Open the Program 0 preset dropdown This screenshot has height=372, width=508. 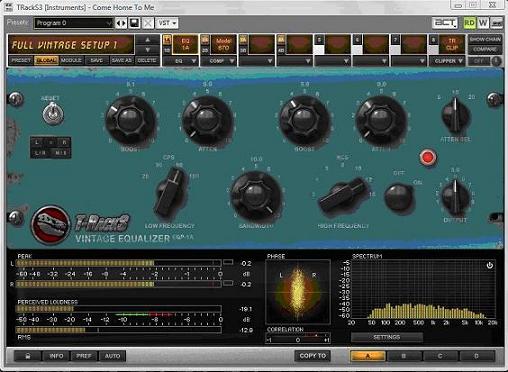pyautogui.click(x=73, y=23)
